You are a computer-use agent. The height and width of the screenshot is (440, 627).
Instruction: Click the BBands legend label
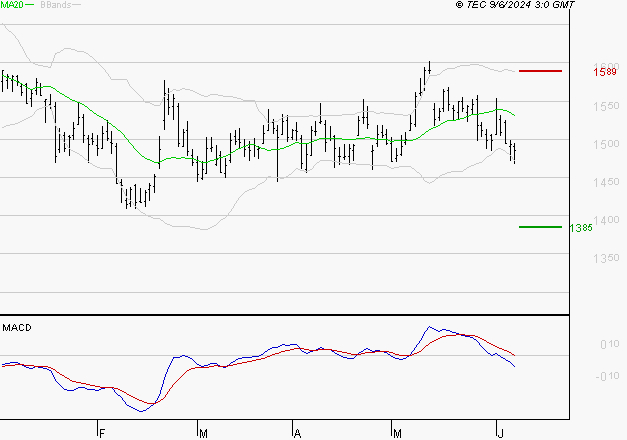(56, 5)
